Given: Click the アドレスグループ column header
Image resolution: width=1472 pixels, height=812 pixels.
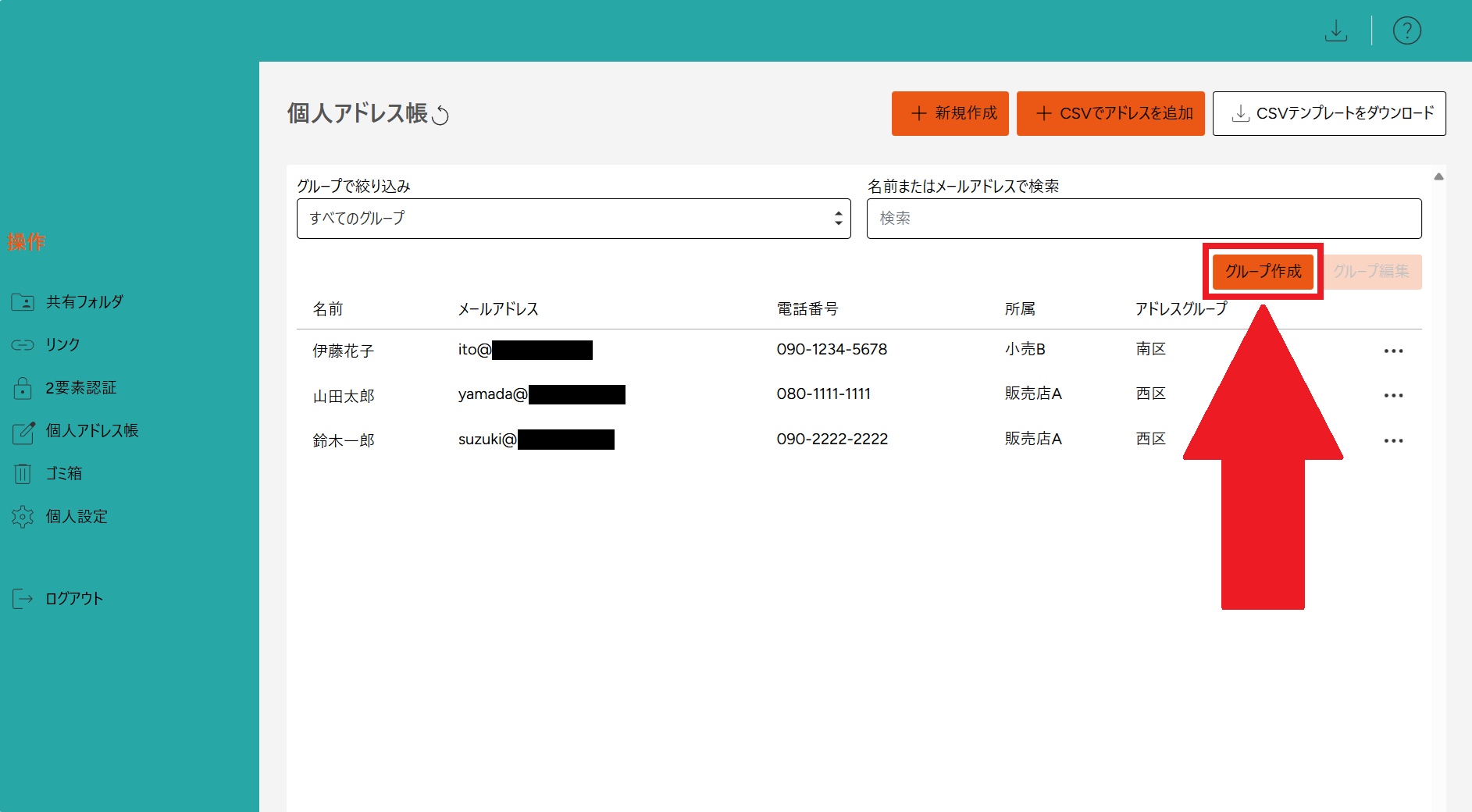Looking at the screenshot, I should pyautogui.click(x=1182, y=309).
